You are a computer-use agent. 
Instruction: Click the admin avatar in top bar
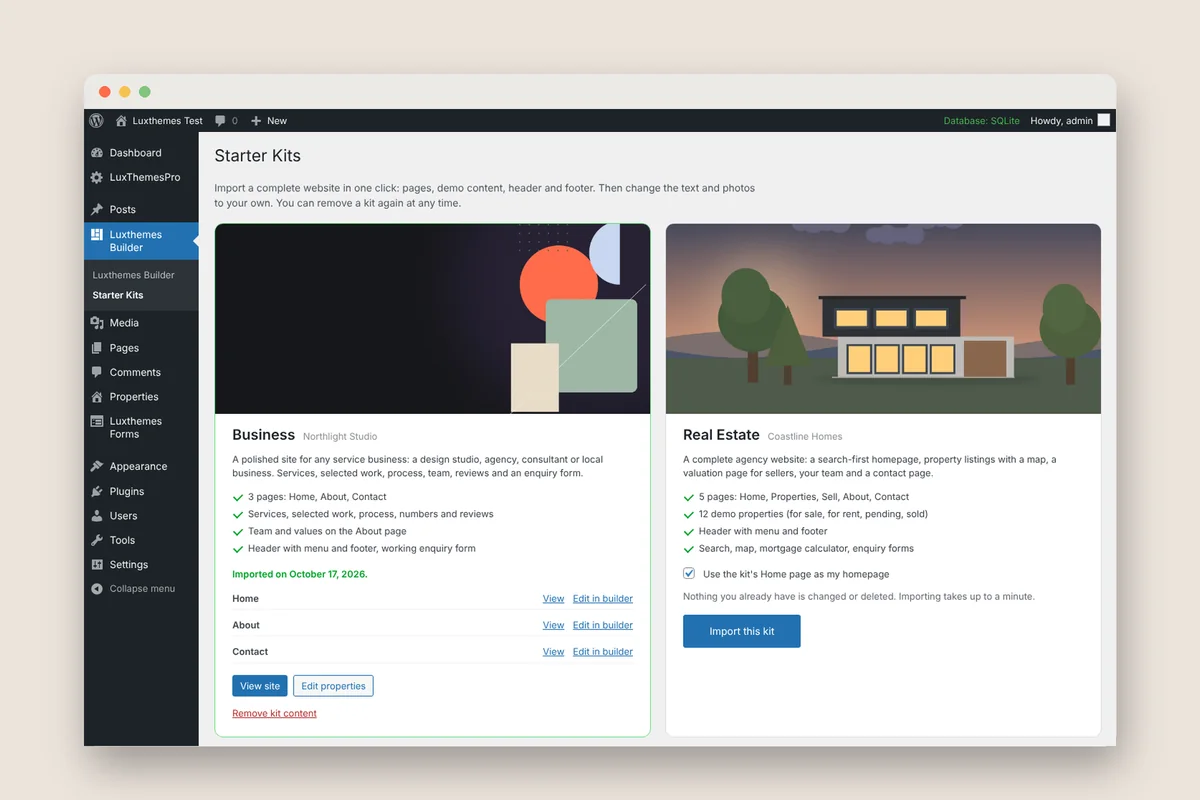pyautogui.click(x=1104, y=120)
